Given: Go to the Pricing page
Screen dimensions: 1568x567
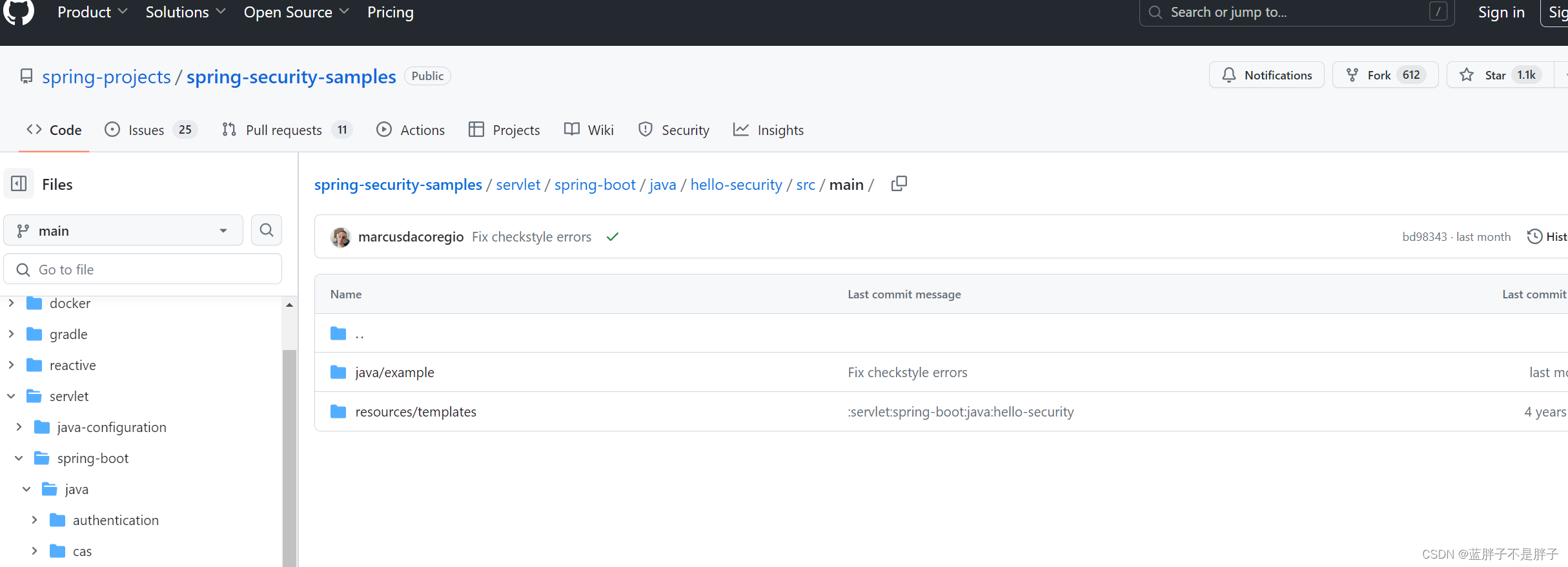Looking at the screenshot, I should (391, 12).
